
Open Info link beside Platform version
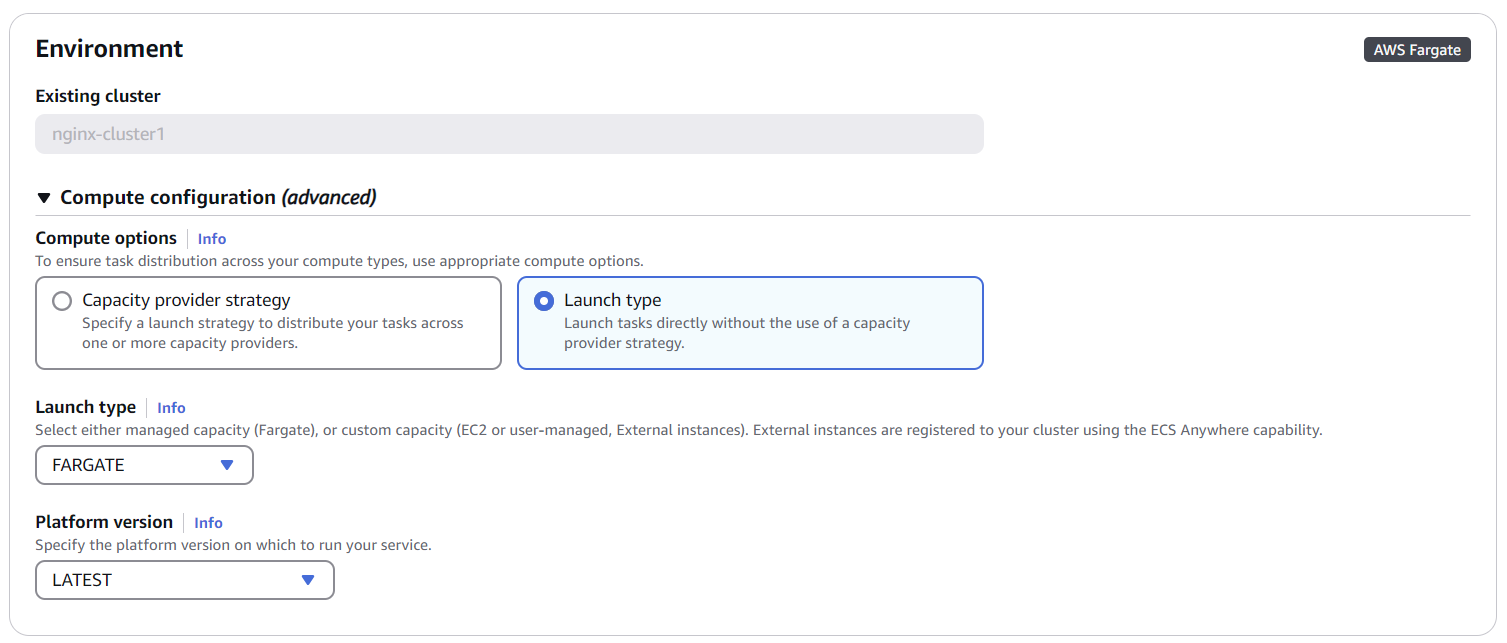[x=208, y=523]
